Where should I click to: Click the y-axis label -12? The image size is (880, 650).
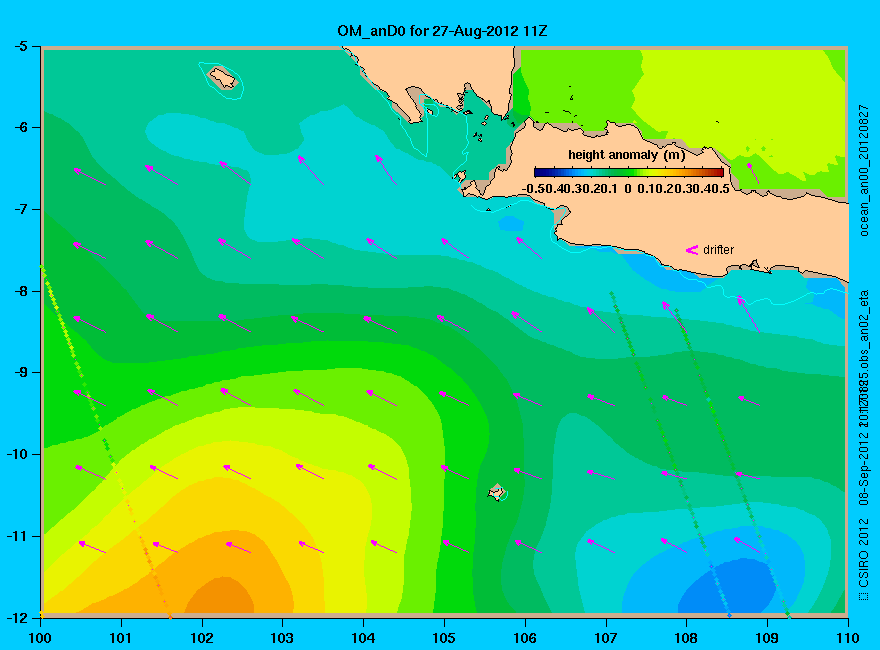coord(16,617)
